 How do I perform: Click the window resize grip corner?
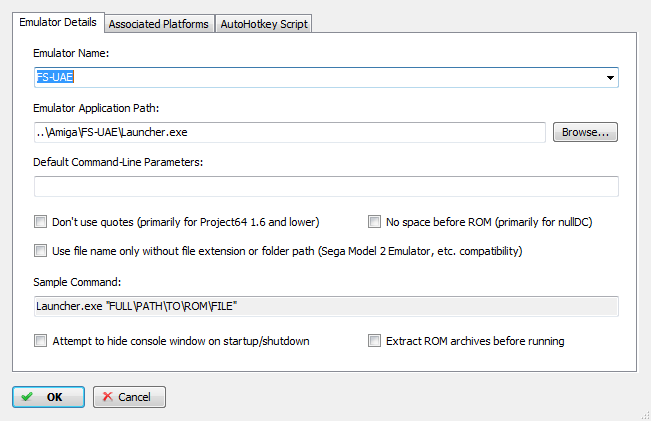click(x=645, y=415)
